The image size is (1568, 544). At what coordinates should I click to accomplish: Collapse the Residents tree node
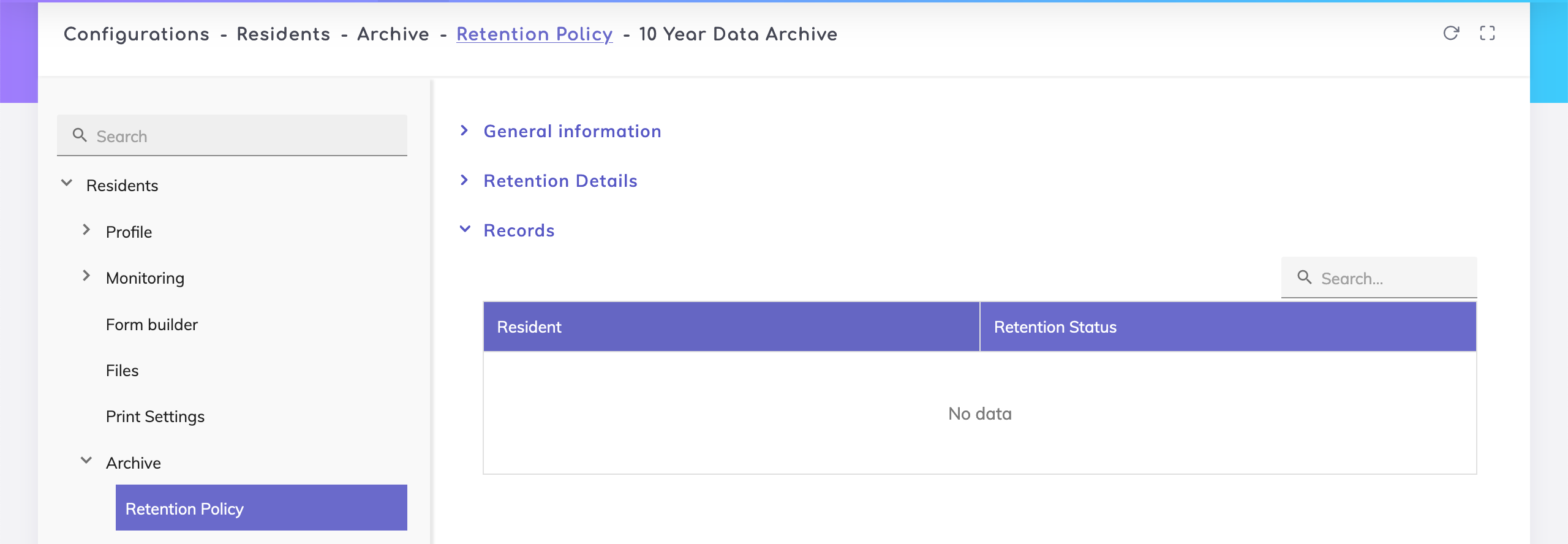67,183
